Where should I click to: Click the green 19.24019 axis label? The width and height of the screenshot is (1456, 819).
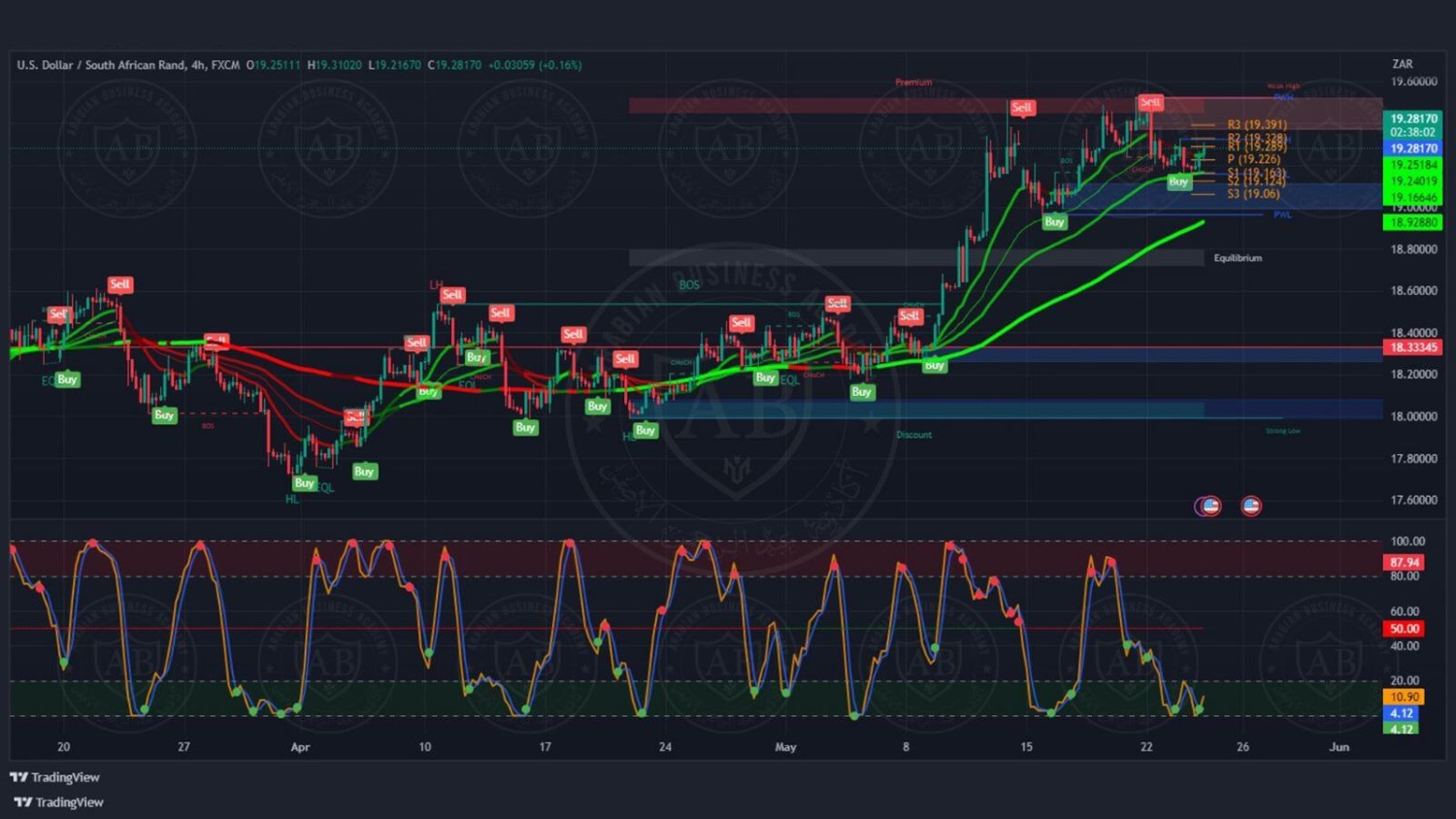tap(1412, 180)
